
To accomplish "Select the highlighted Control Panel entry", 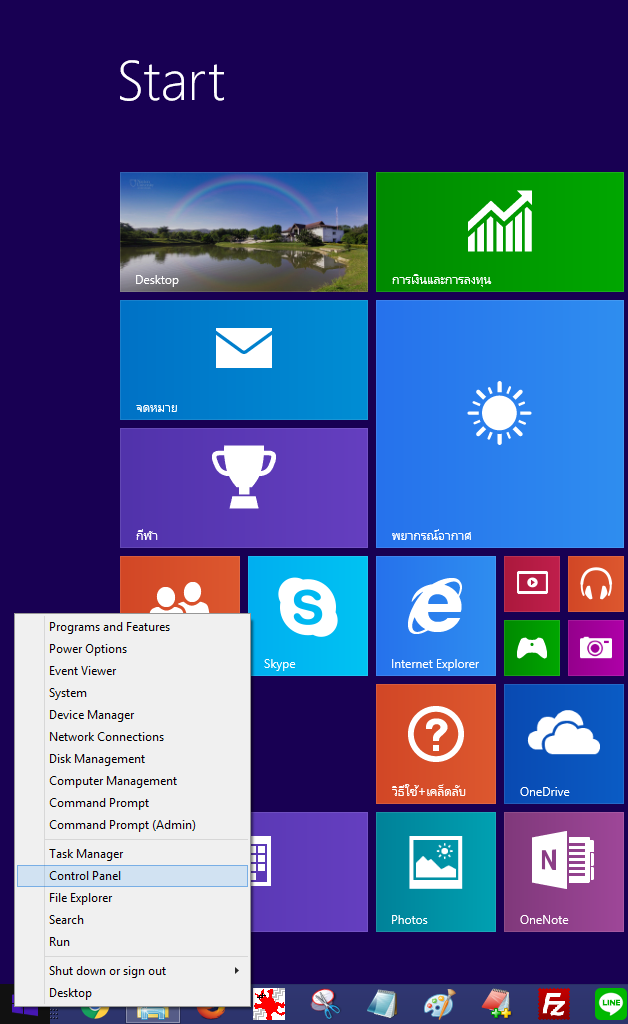I will (x=133, y=876).
